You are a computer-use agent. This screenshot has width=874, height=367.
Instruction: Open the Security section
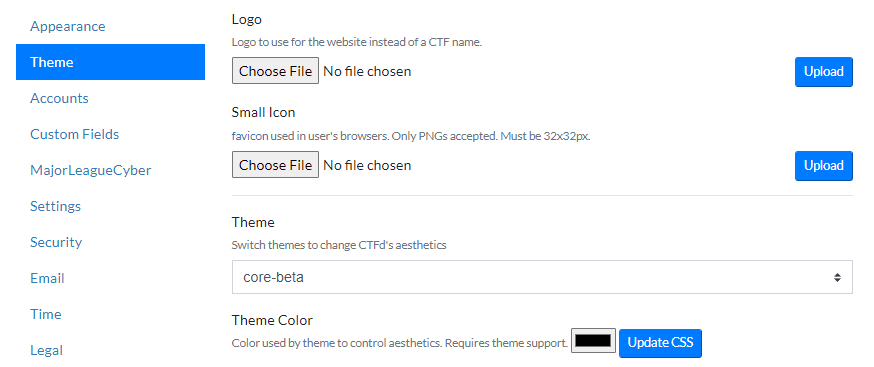pyautogui.click(x=56, y=242)
